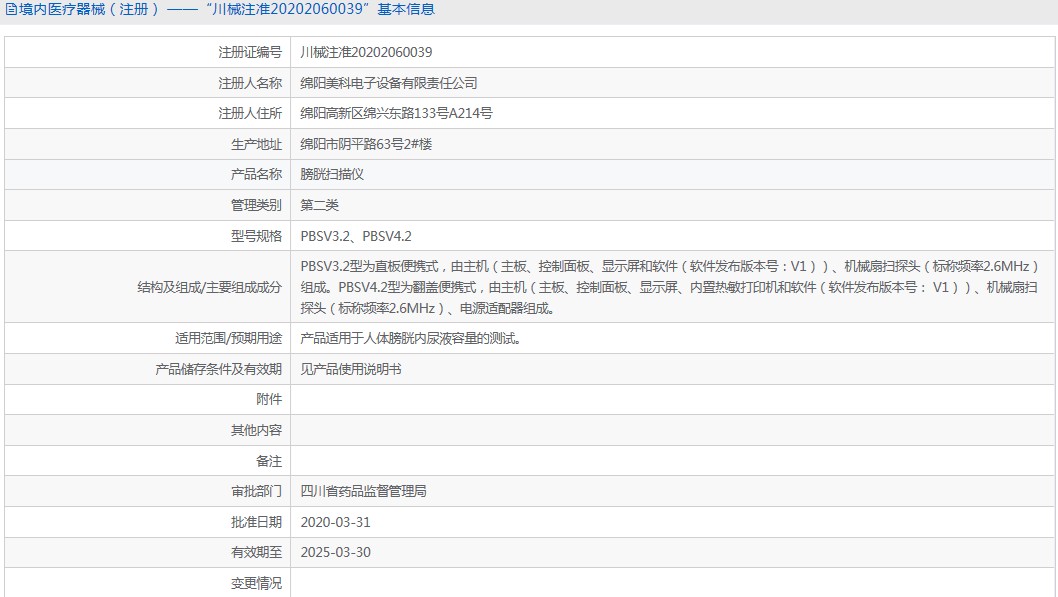Click the 产品储存条件及有效期 label

pos(219,370)
